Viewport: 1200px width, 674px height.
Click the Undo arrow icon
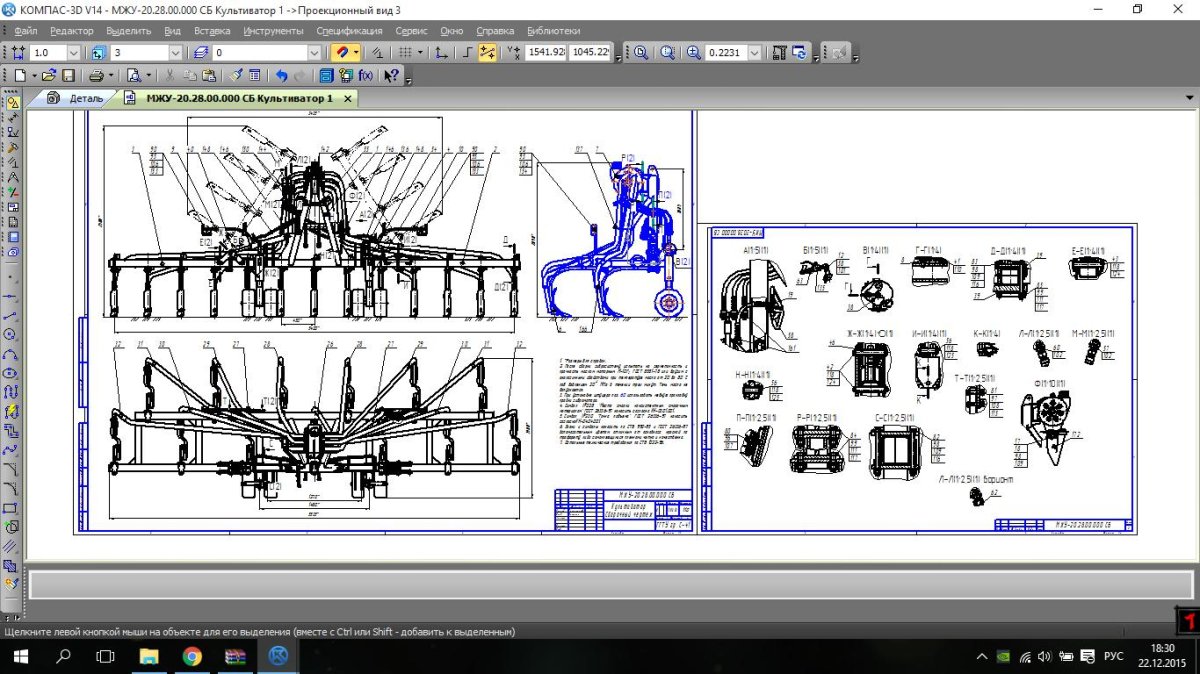coord(281,75)
